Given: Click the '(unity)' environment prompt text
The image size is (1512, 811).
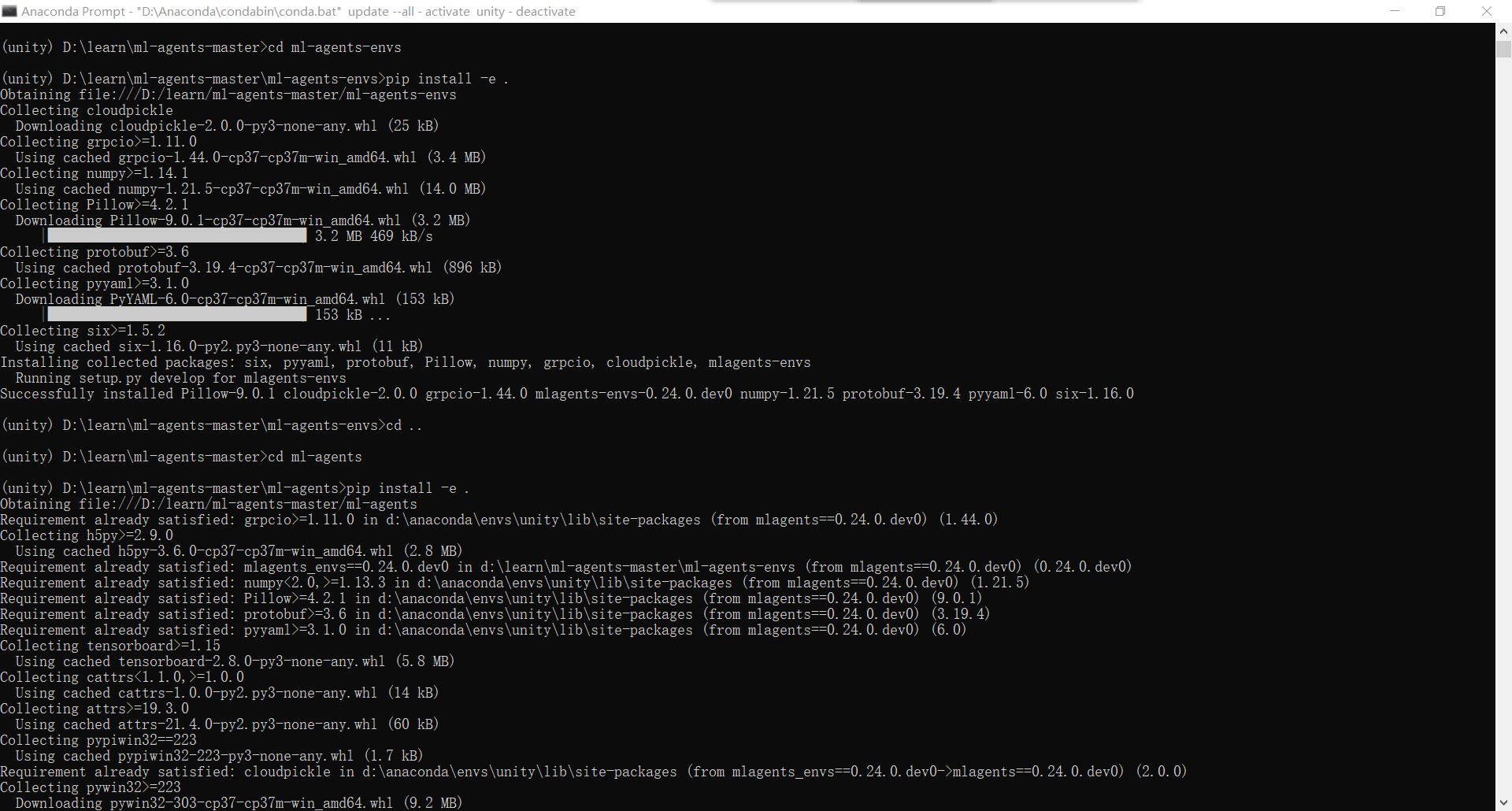Looking at the screenshot, I should coord(28,47).
